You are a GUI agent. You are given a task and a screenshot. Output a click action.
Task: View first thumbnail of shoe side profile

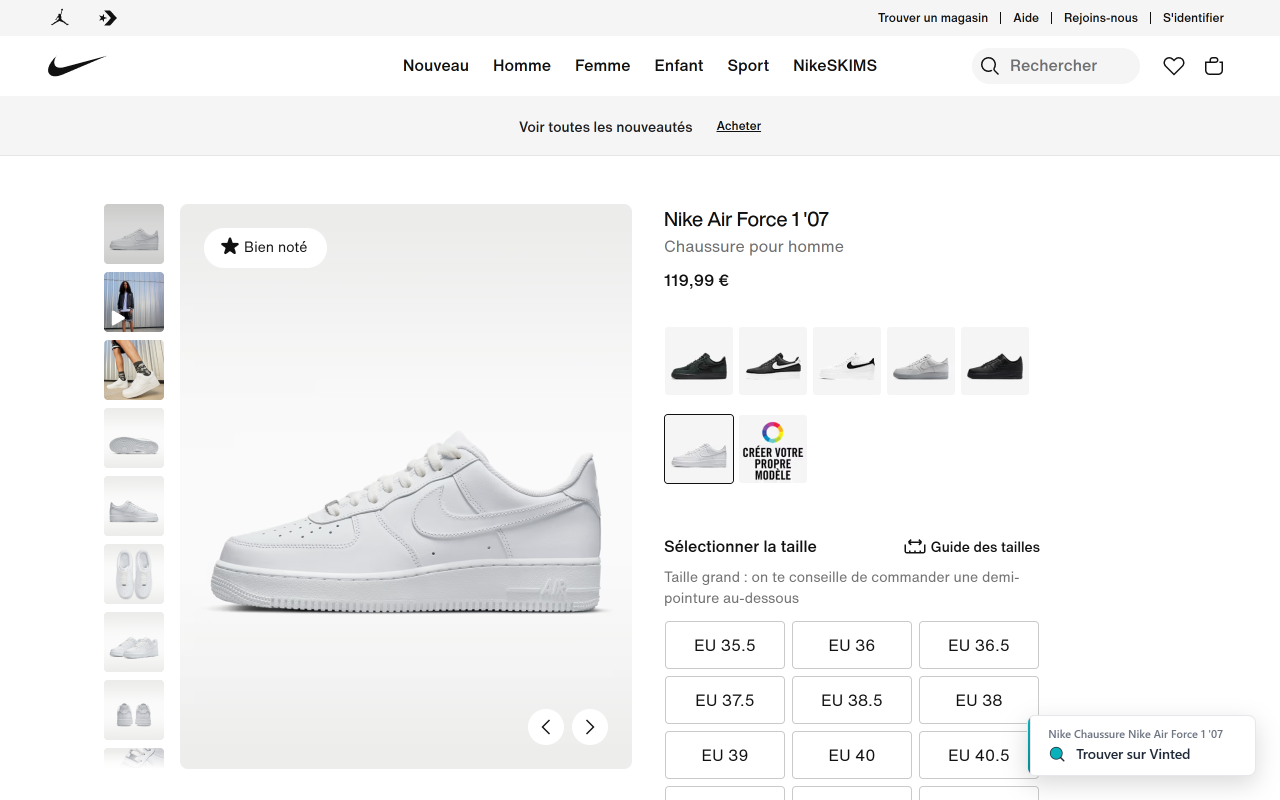point(134,234)
